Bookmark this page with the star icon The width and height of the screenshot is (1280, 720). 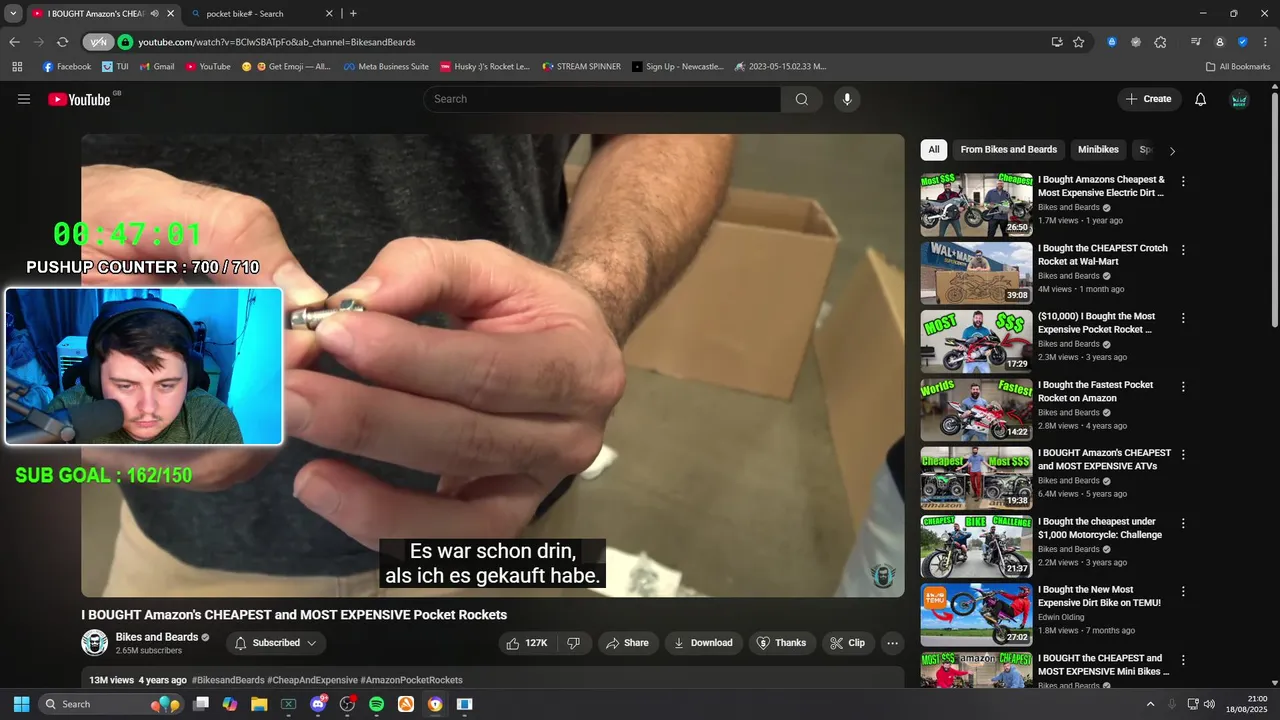pos(1079,42)
